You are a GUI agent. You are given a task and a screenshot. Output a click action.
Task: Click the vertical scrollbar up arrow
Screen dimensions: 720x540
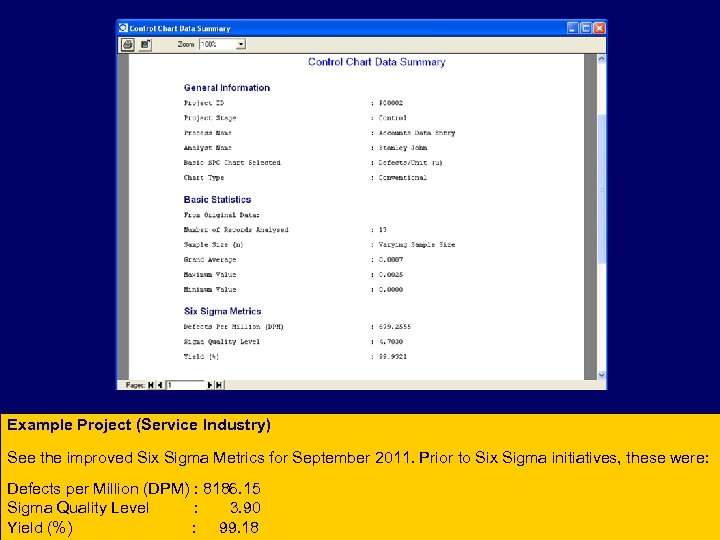click(602, 58)
